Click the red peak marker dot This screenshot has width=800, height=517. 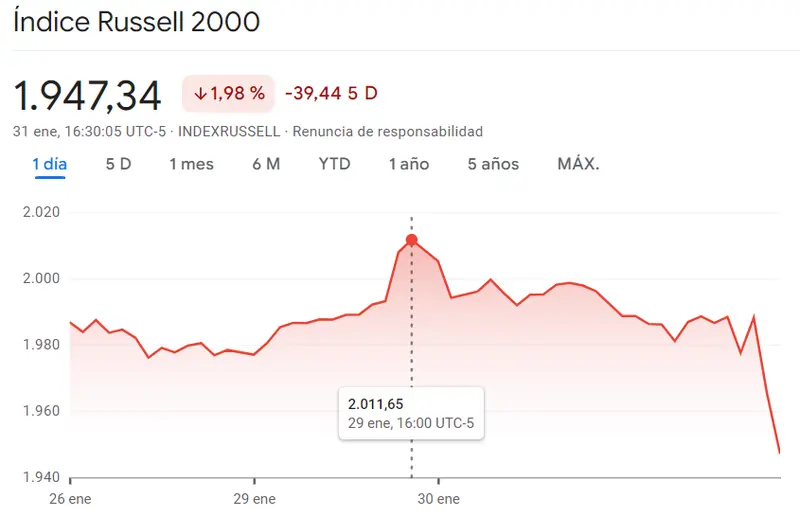(412, 240)
